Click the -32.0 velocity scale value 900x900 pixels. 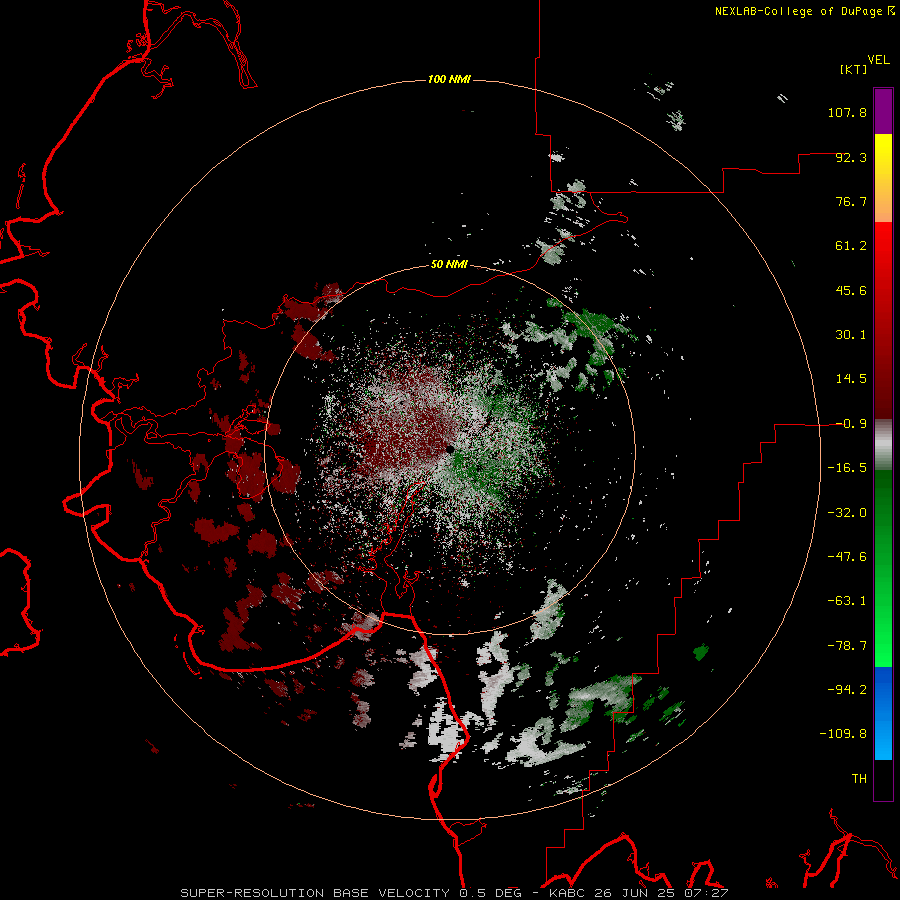pos(847,513)
